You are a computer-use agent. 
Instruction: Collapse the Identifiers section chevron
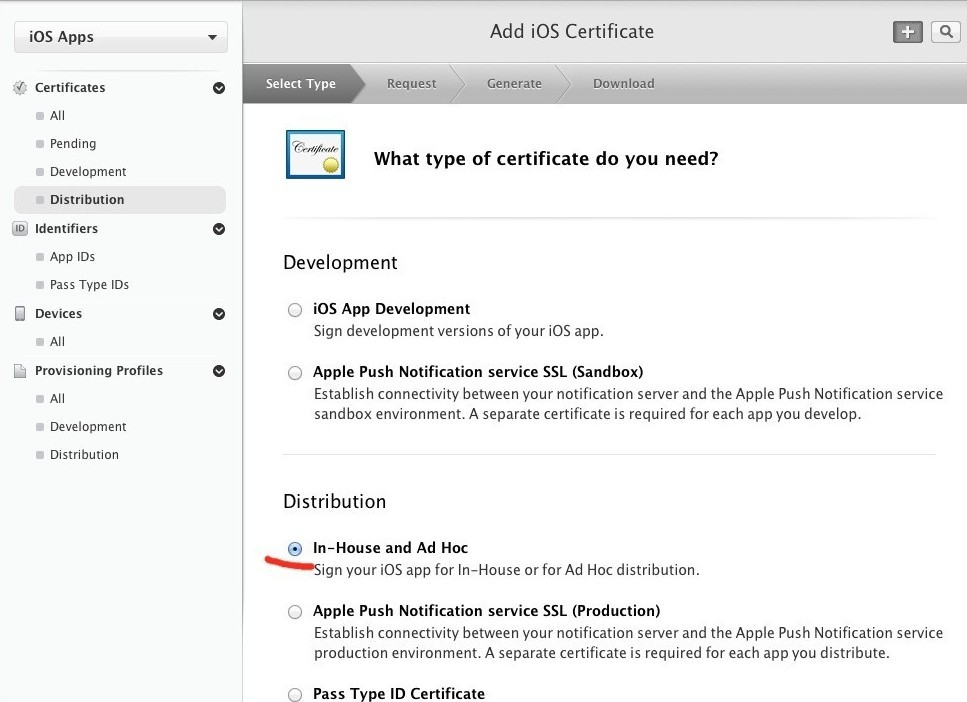tap(219, 229)
